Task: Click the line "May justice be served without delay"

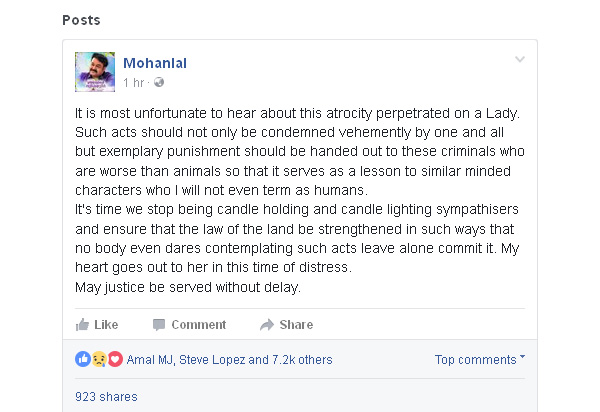Action: (x=188, y=289)
